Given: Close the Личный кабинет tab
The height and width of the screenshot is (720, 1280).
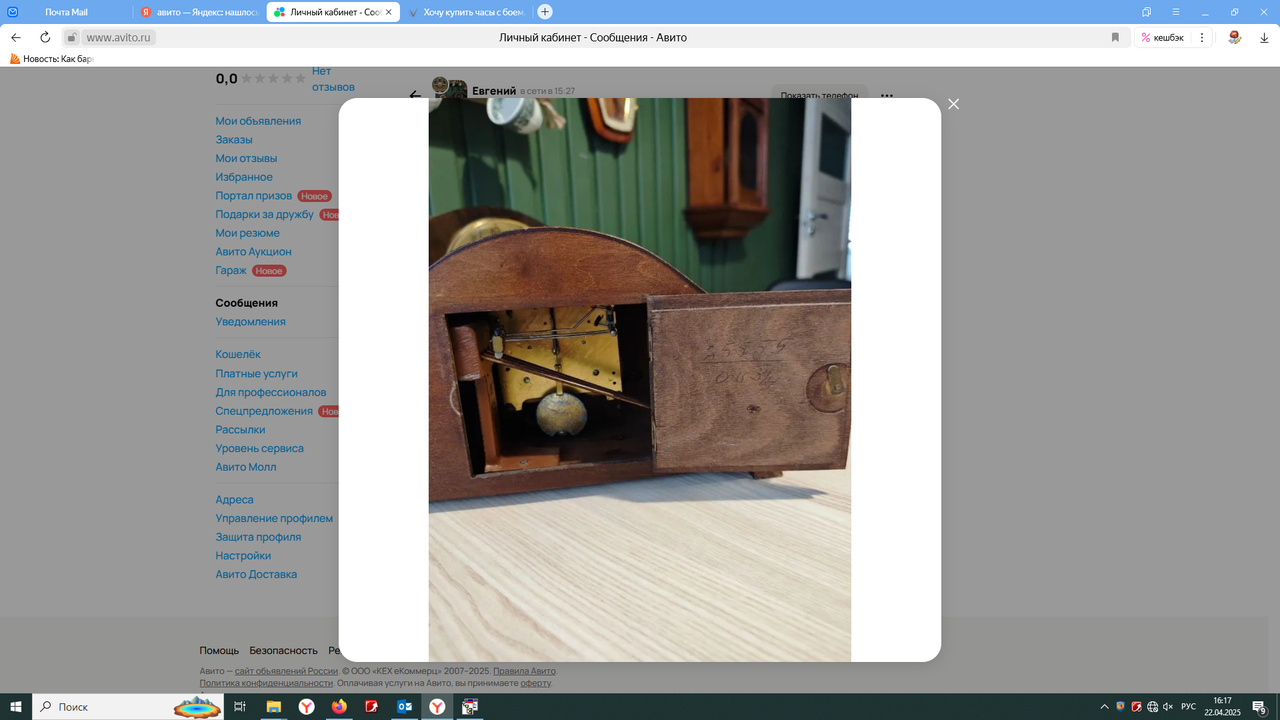Looking at the screenshot, I should pos(388,12).
